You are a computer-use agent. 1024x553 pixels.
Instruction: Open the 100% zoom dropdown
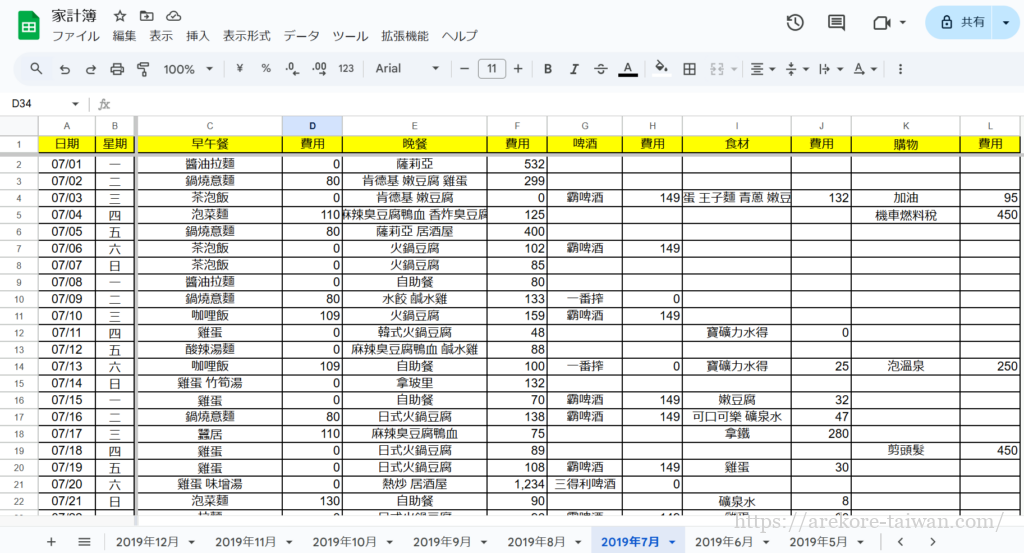pos(188,69)
